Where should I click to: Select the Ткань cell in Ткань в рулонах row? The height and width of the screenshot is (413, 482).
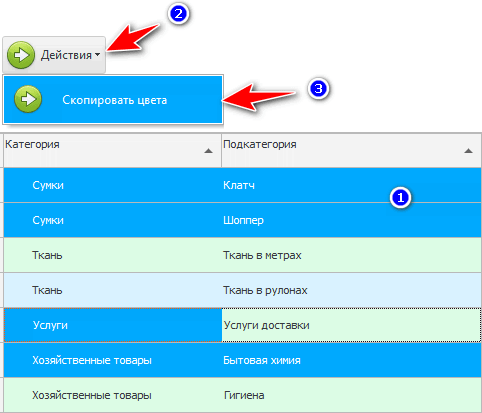pyautogui.click(x=113, y=290)
